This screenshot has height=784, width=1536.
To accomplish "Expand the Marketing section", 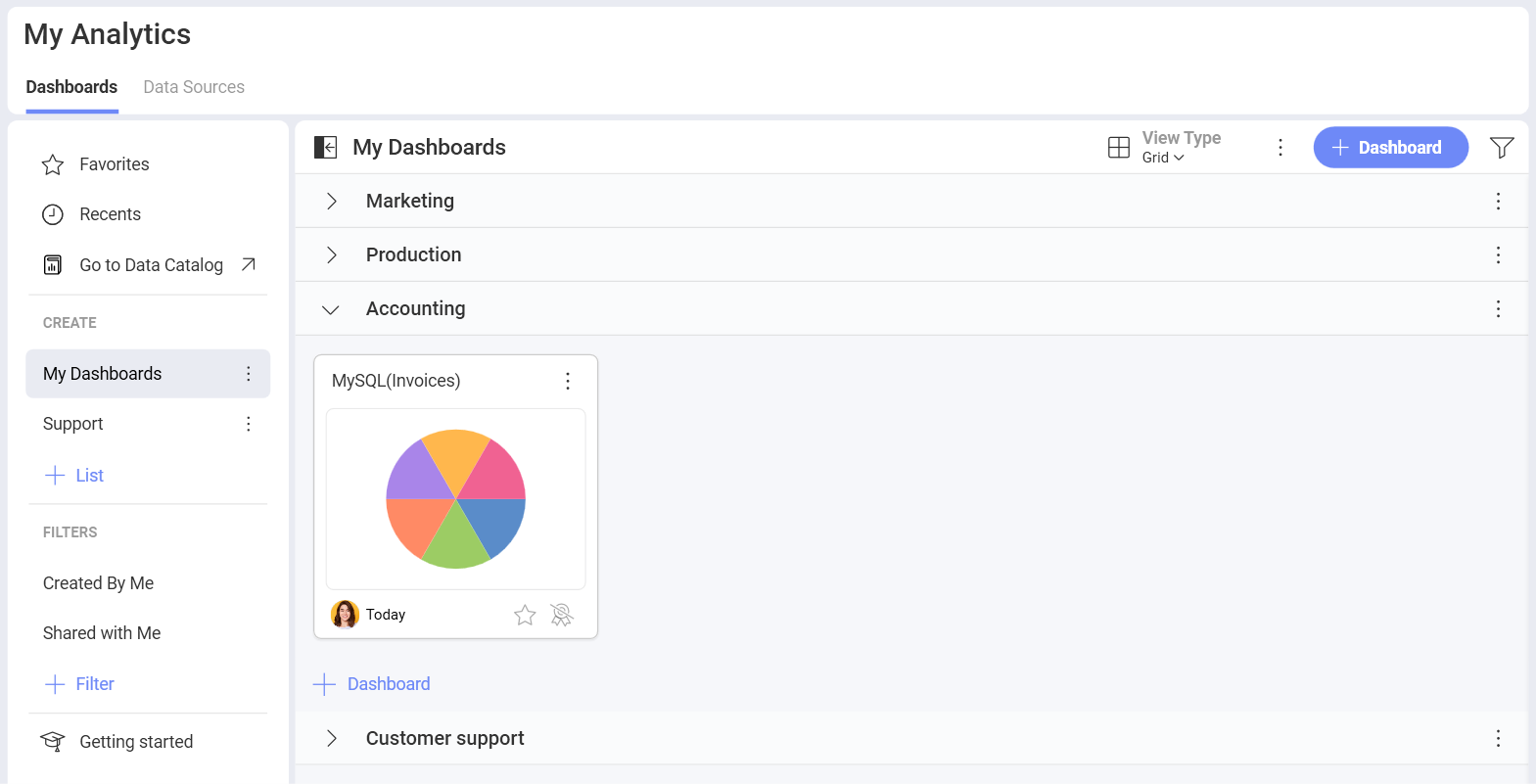I will [x=331, y=201].
